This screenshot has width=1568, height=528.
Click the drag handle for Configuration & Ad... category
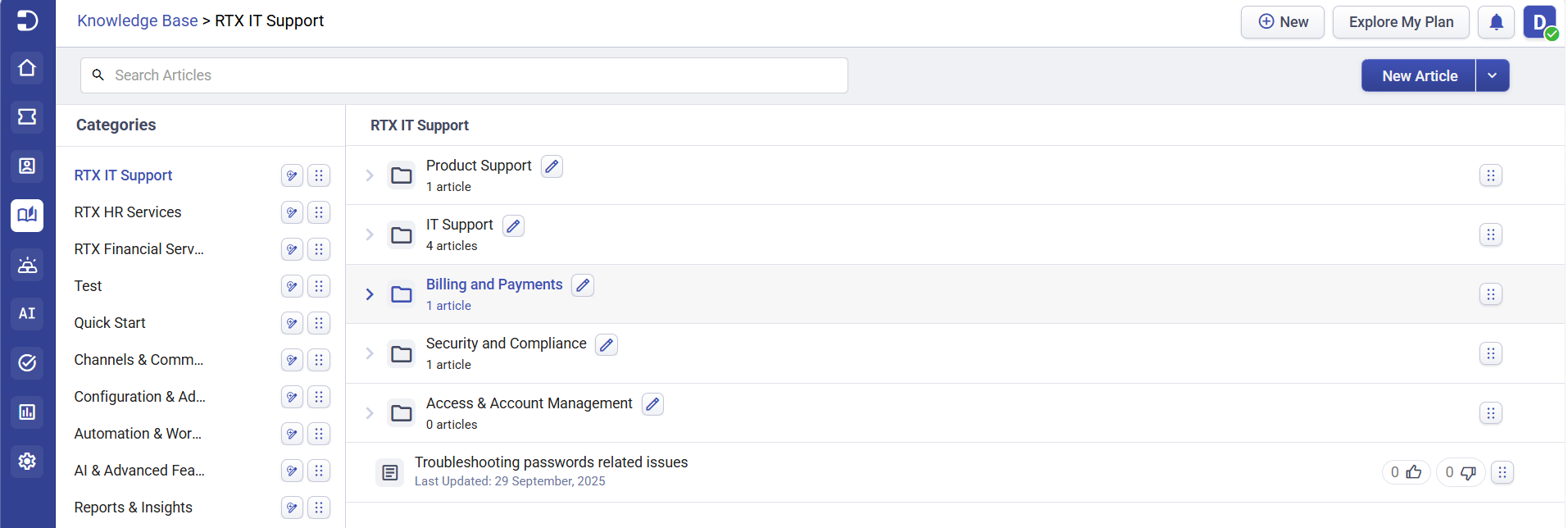point(319,397)
